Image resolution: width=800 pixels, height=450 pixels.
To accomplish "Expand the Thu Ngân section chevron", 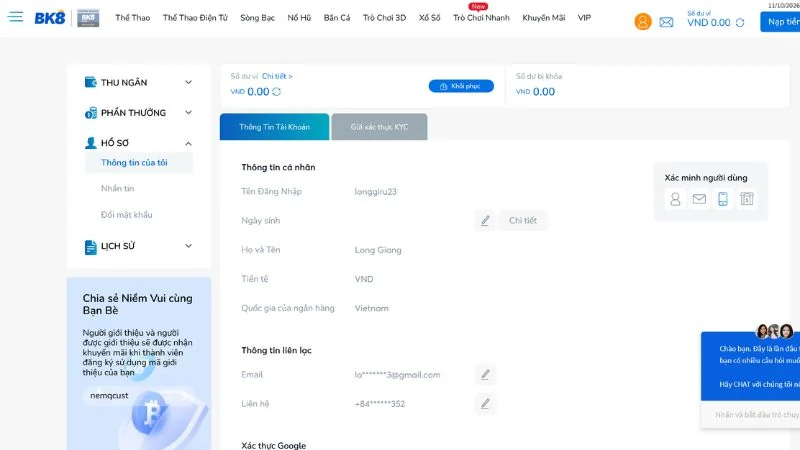I will (x=188, y=82).
